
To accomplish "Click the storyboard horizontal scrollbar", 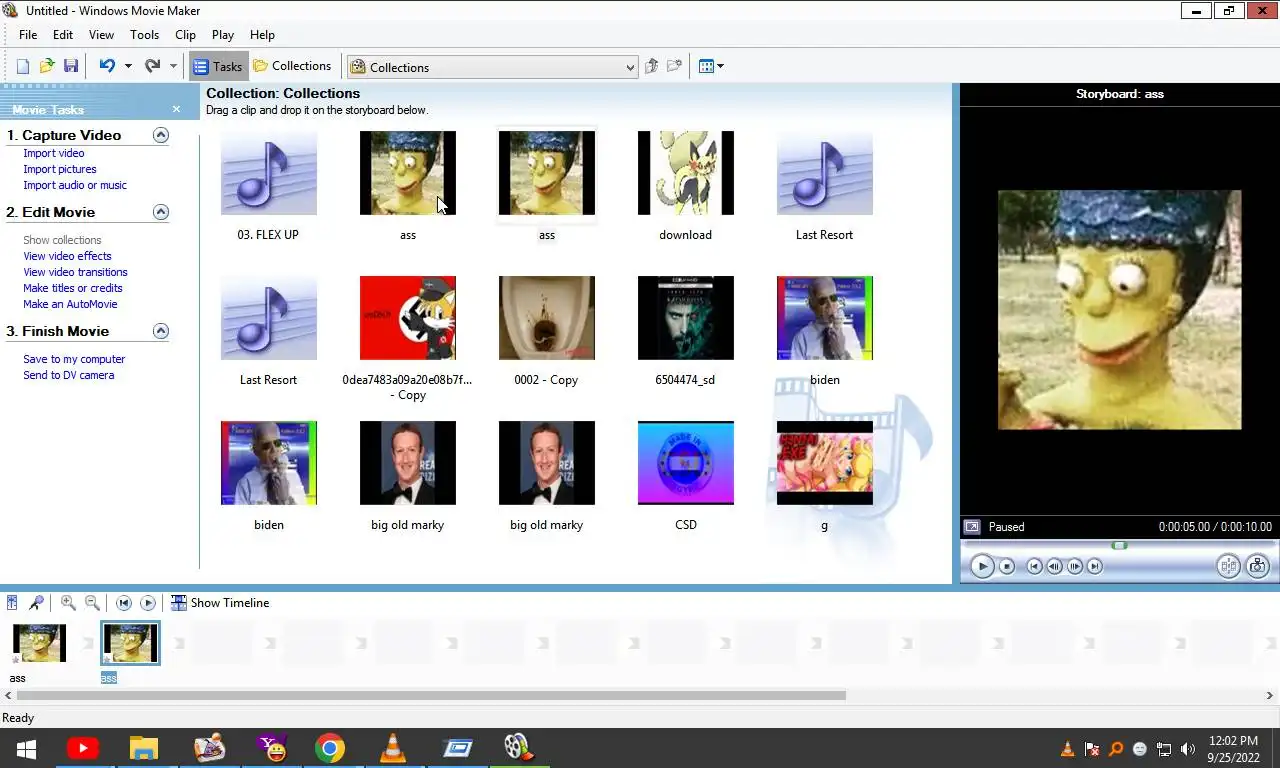I will pos(431,695).
